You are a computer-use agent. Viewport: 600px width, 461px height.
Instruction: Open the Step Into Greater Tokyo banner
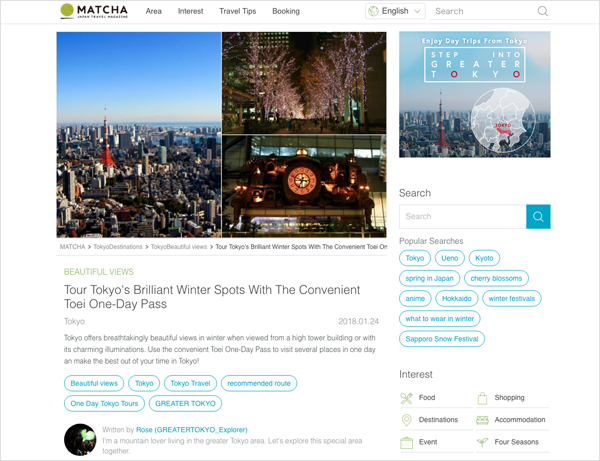coord(474,94)
